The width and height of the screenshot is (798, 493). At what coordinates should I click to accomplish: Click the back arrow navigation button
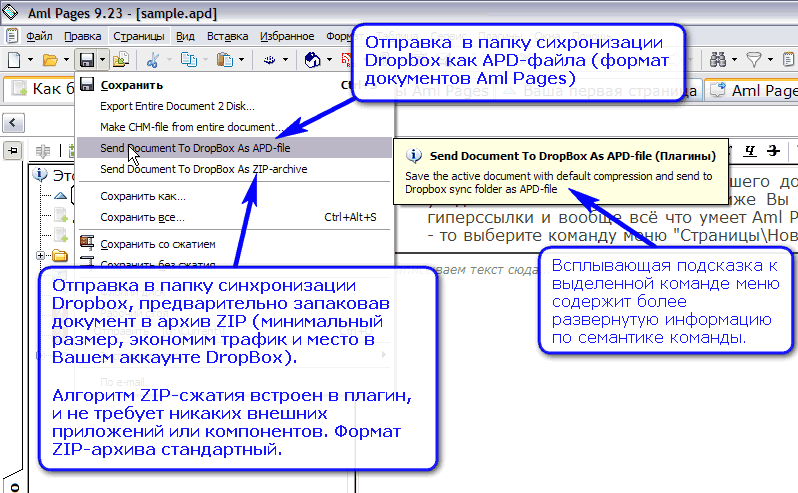click(x=13, y=123)
